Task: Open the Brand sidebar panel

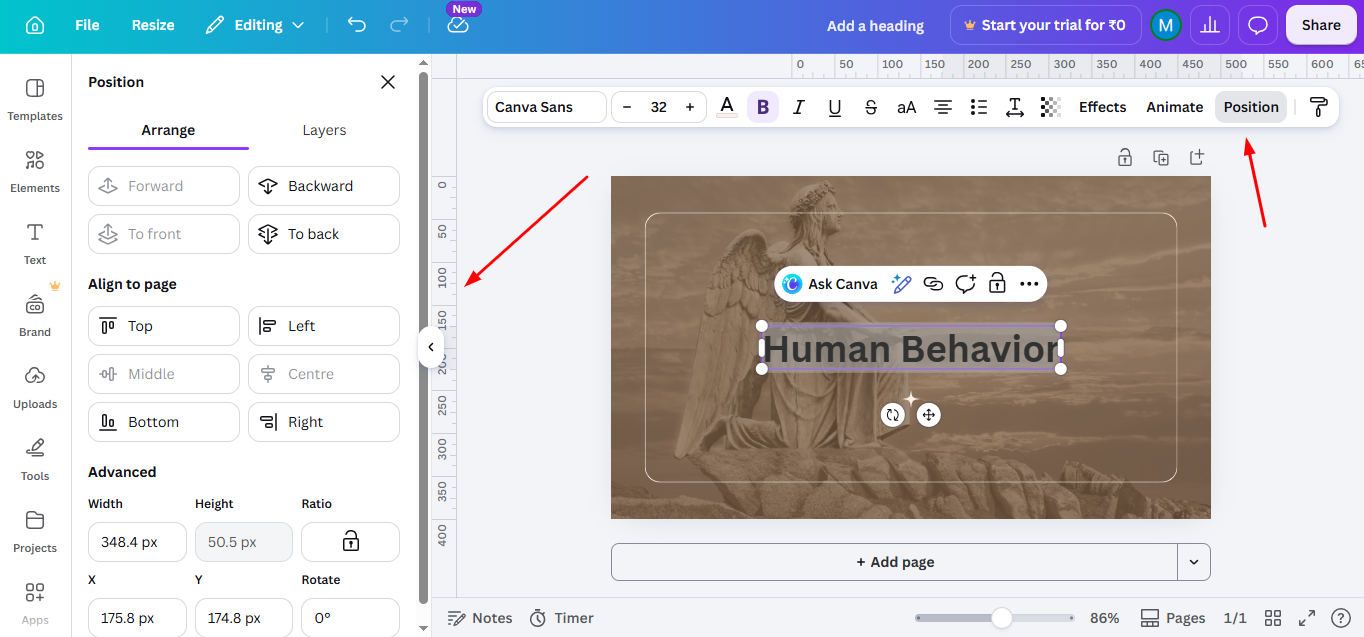Action: [35, 315]
